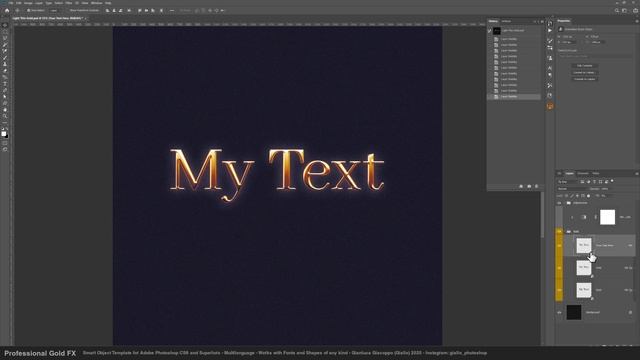Open the Layers panel menu

[x=636, y=173]
